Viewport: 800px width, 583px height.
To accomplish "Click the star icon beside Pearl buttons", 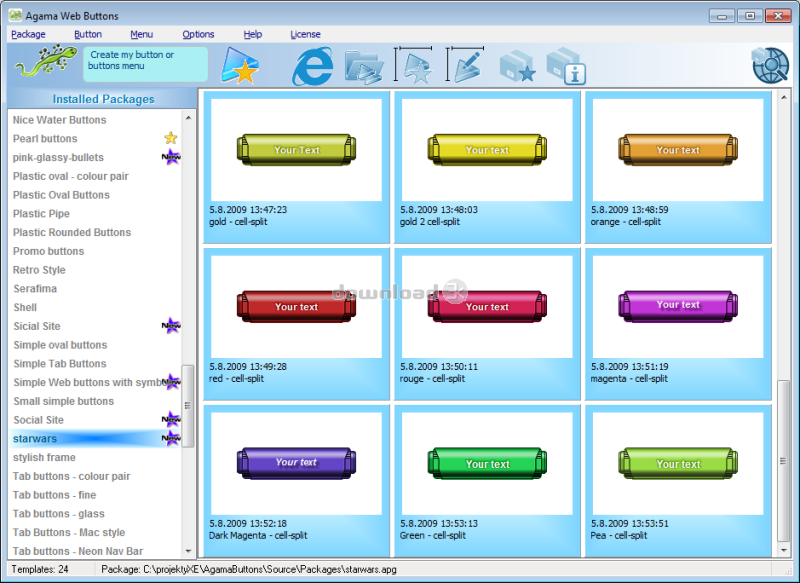I will click(170, 138).
